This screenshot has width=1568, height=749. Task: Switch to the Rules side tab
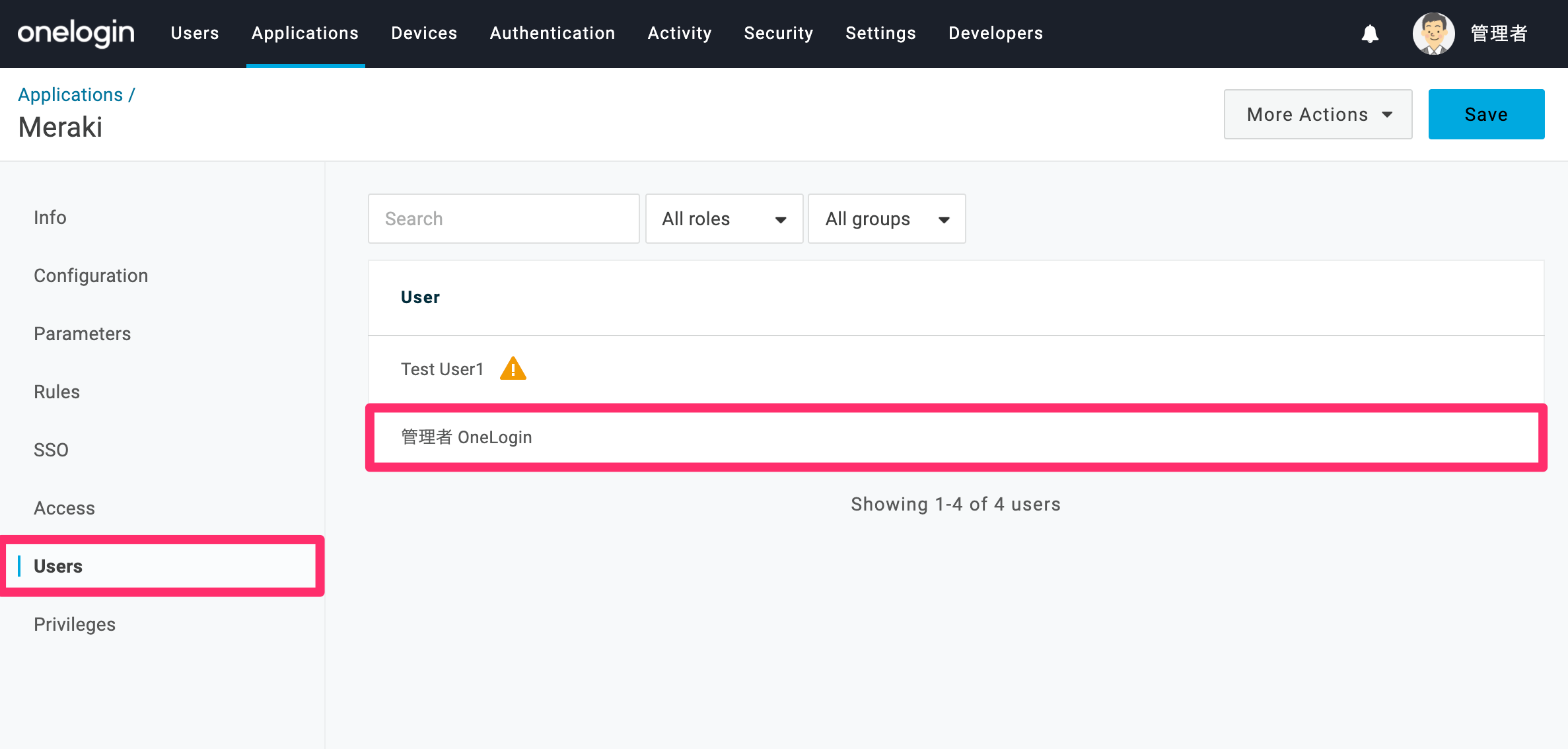(x=57, y=392)
